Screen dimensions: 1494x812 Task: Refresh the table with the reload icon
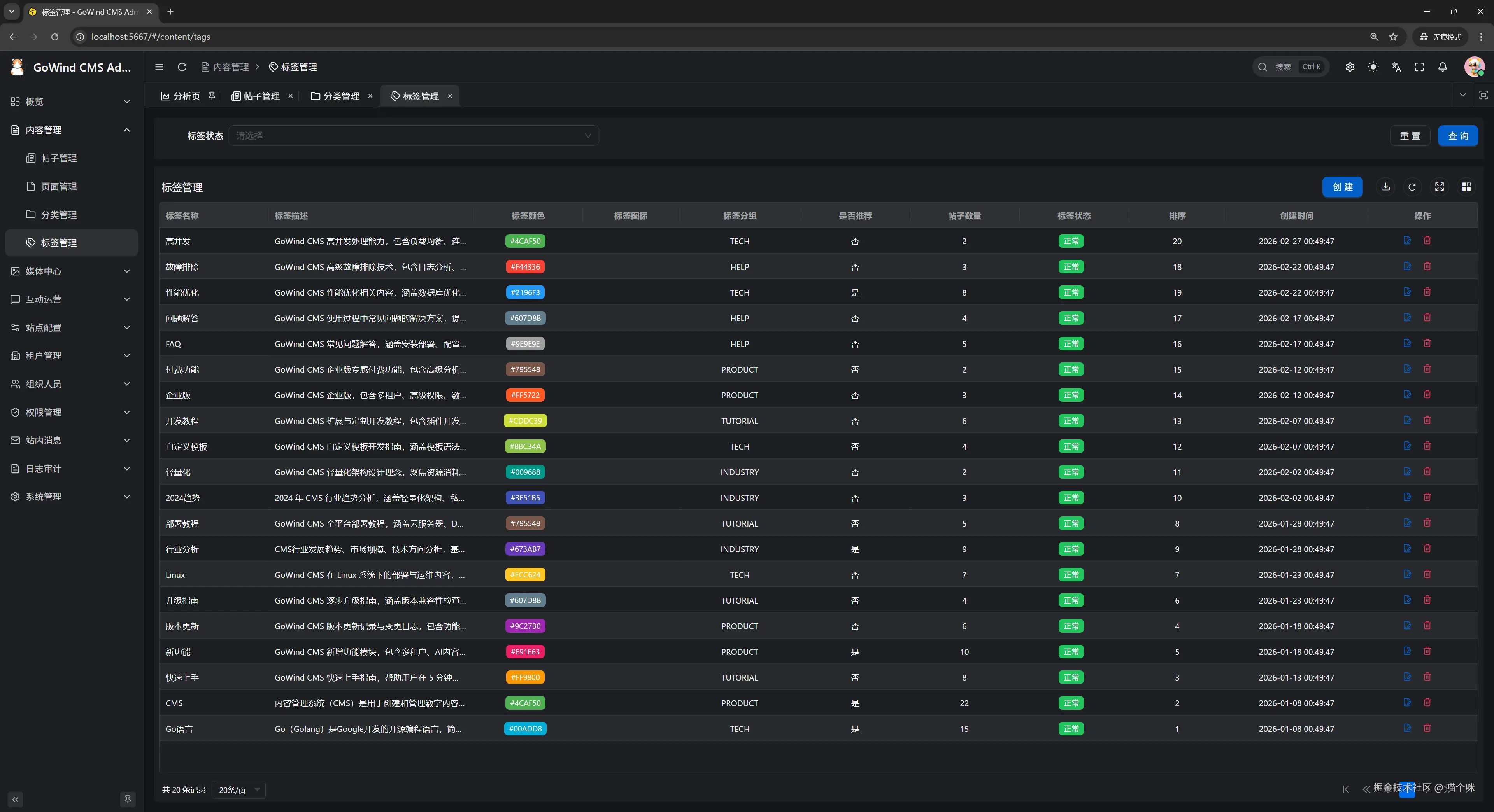point(1412,187)
